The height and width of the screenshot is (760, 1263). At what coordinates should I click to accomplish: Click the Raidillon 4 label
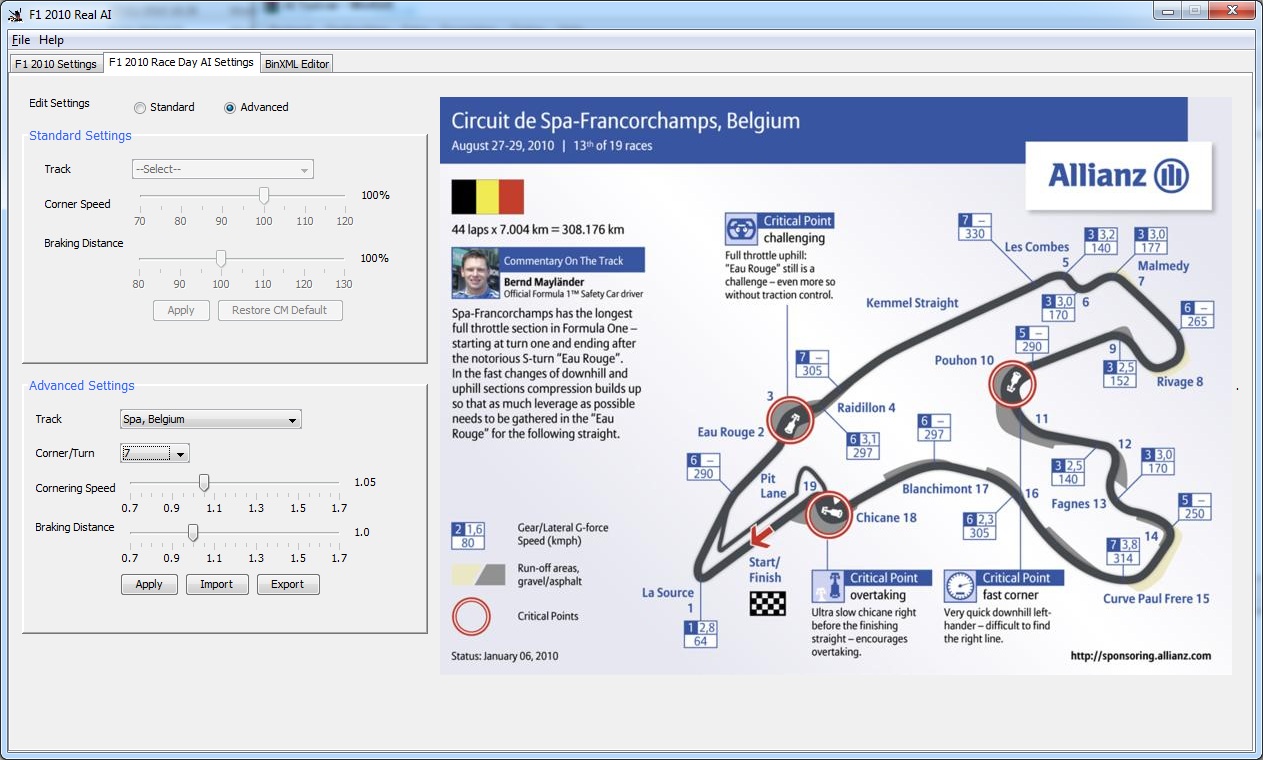click(866, 407)
